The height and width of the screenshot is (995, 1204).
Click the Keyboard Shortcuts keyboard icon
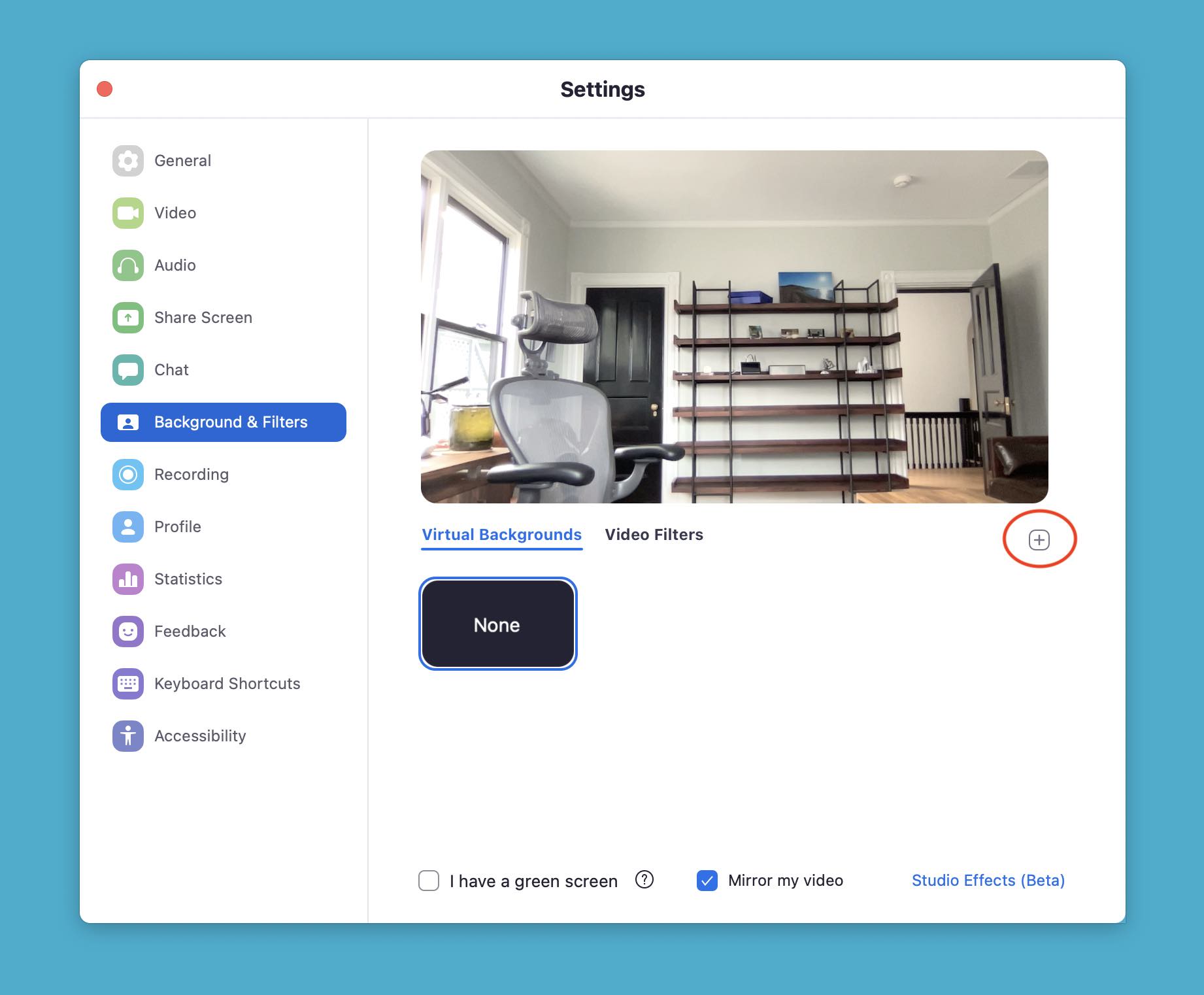[x=128, y=684]
